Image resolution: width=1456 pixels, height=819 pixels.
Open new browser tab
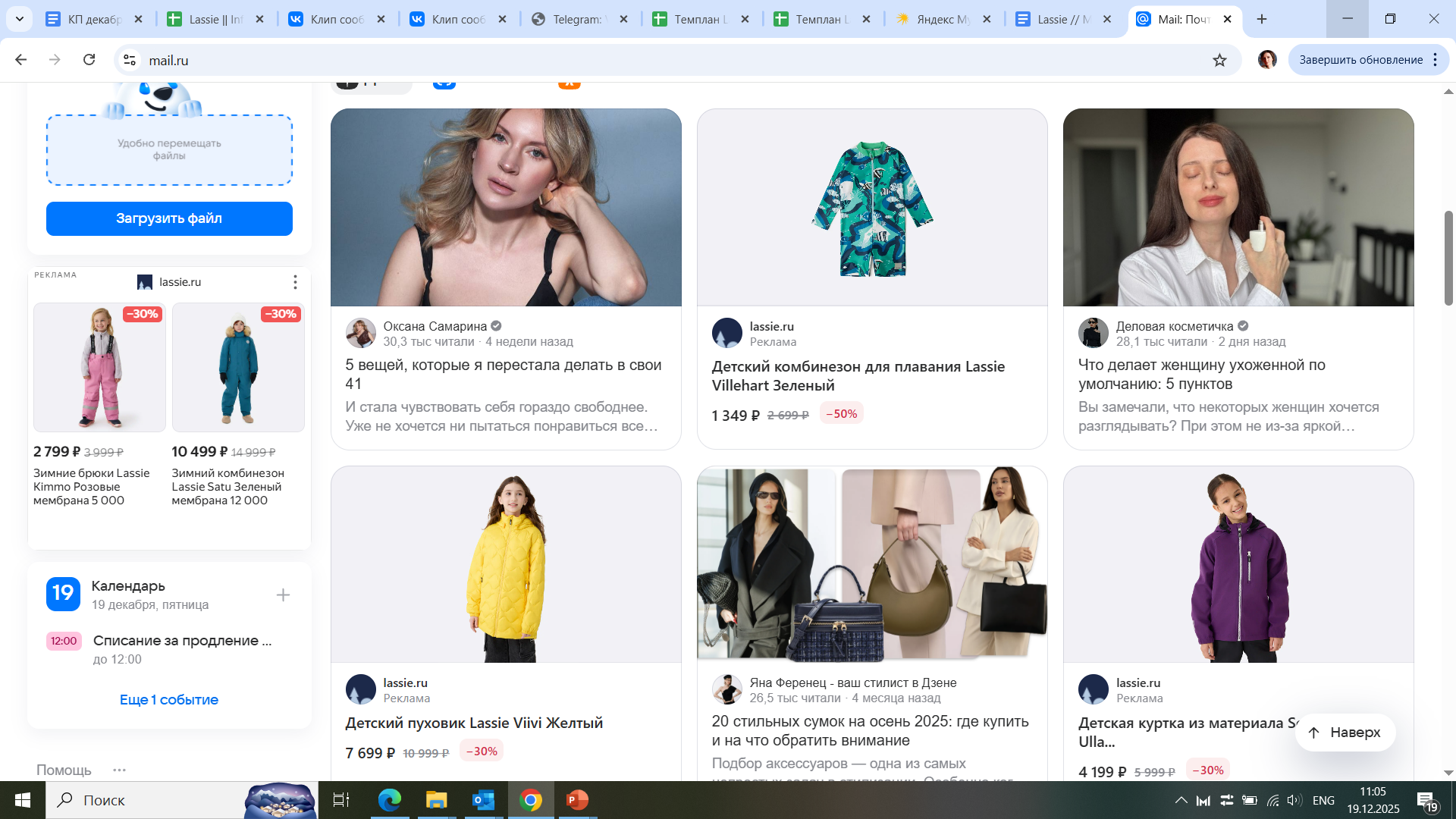pyautogui.click(x=1262, y=19)
